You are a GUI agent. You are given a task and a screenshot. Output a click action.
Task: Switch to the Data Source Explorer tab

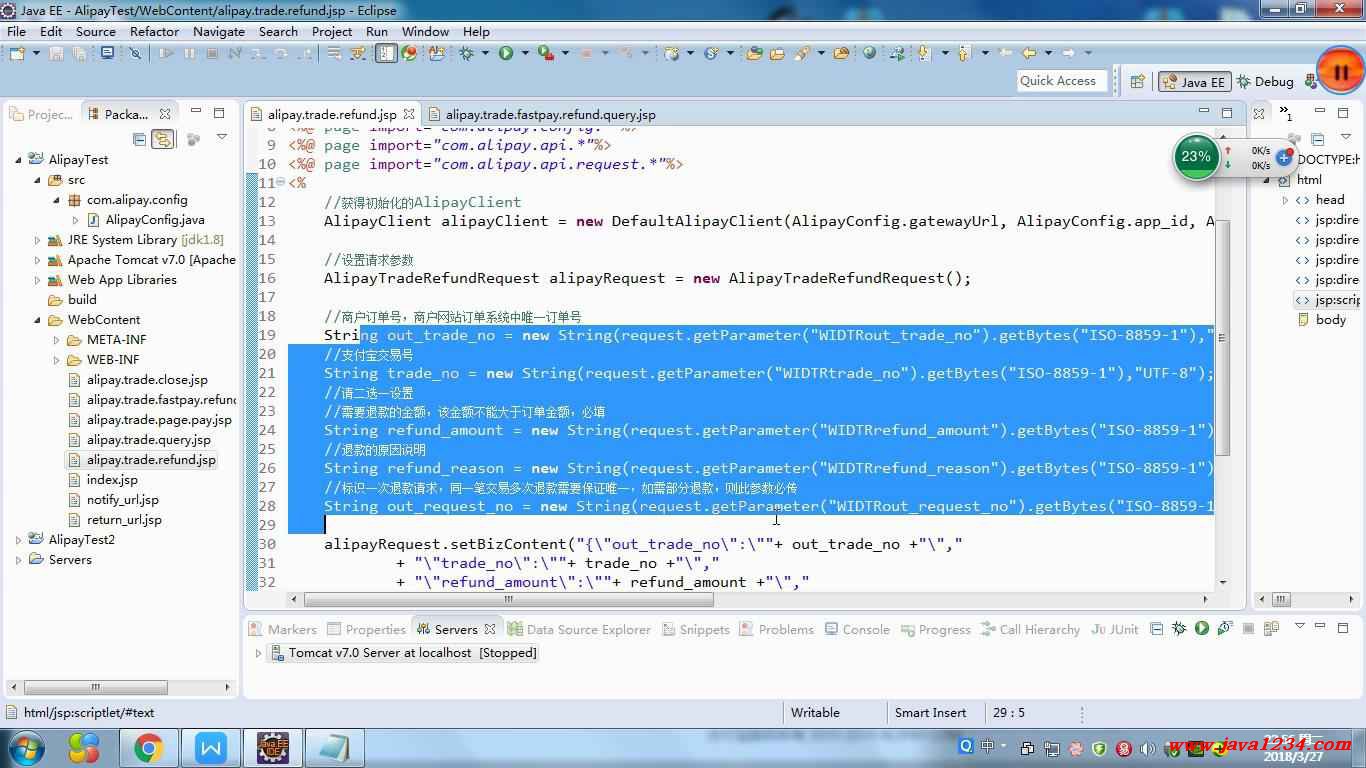579,629
